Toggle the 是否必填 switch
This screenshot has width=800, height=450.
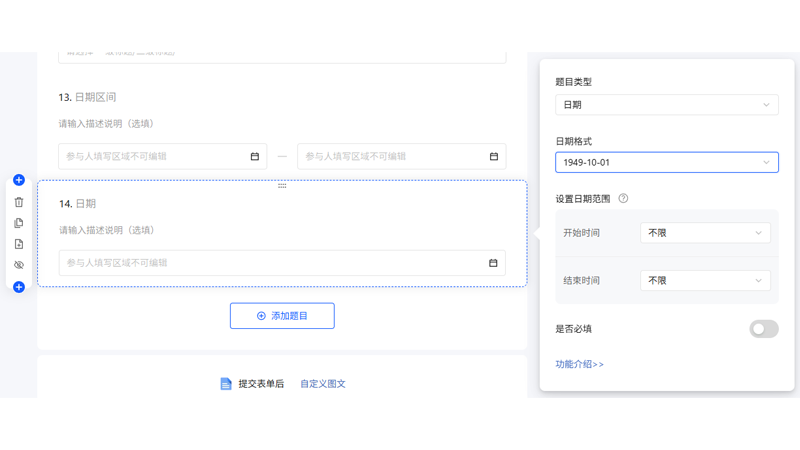tap(763, 329)
